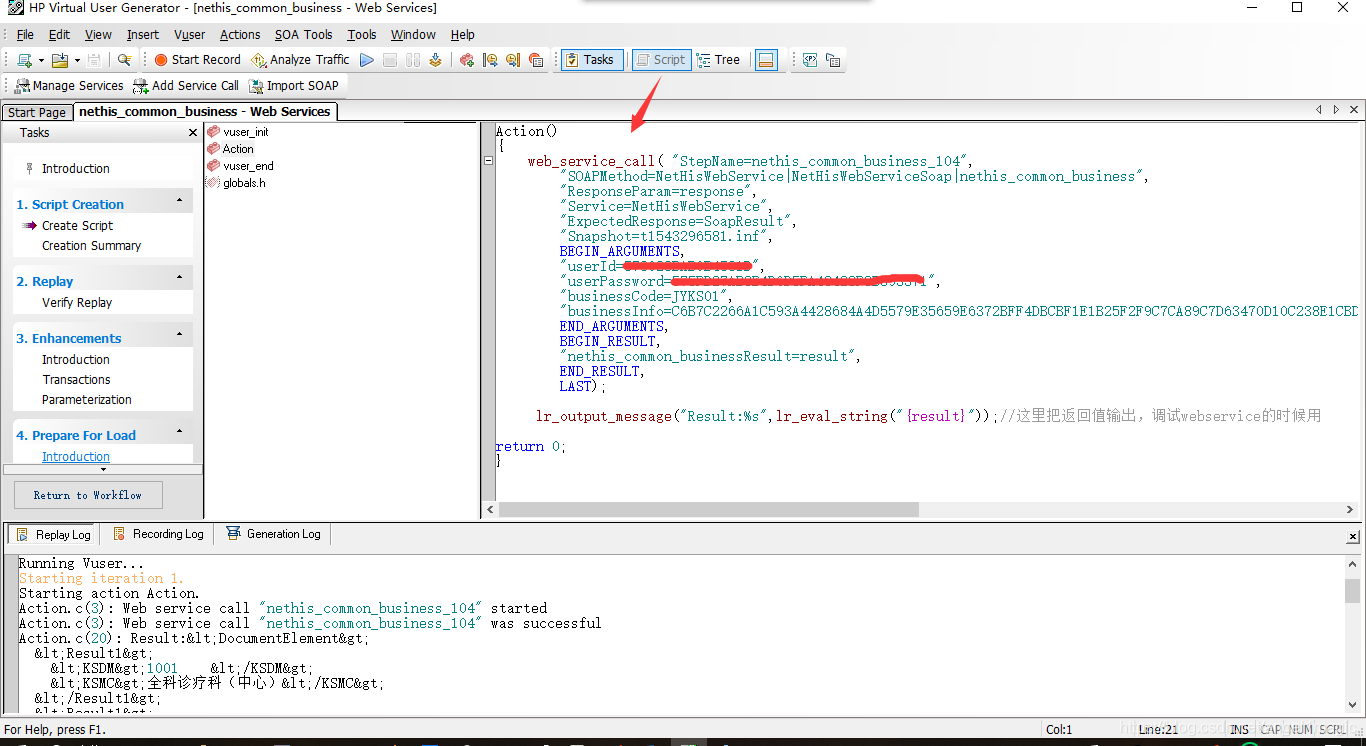Switch to Generation Log tab

point(274,534)
